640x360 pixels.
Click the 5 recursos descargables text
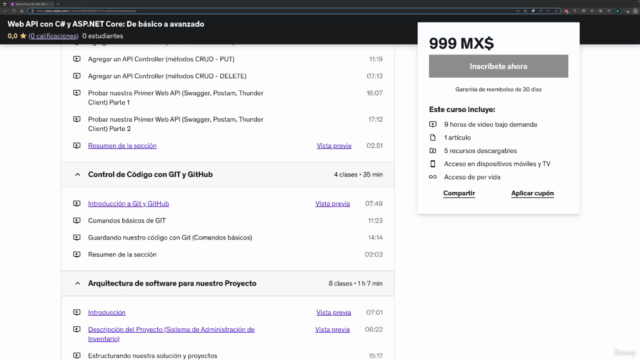point(480,151)
